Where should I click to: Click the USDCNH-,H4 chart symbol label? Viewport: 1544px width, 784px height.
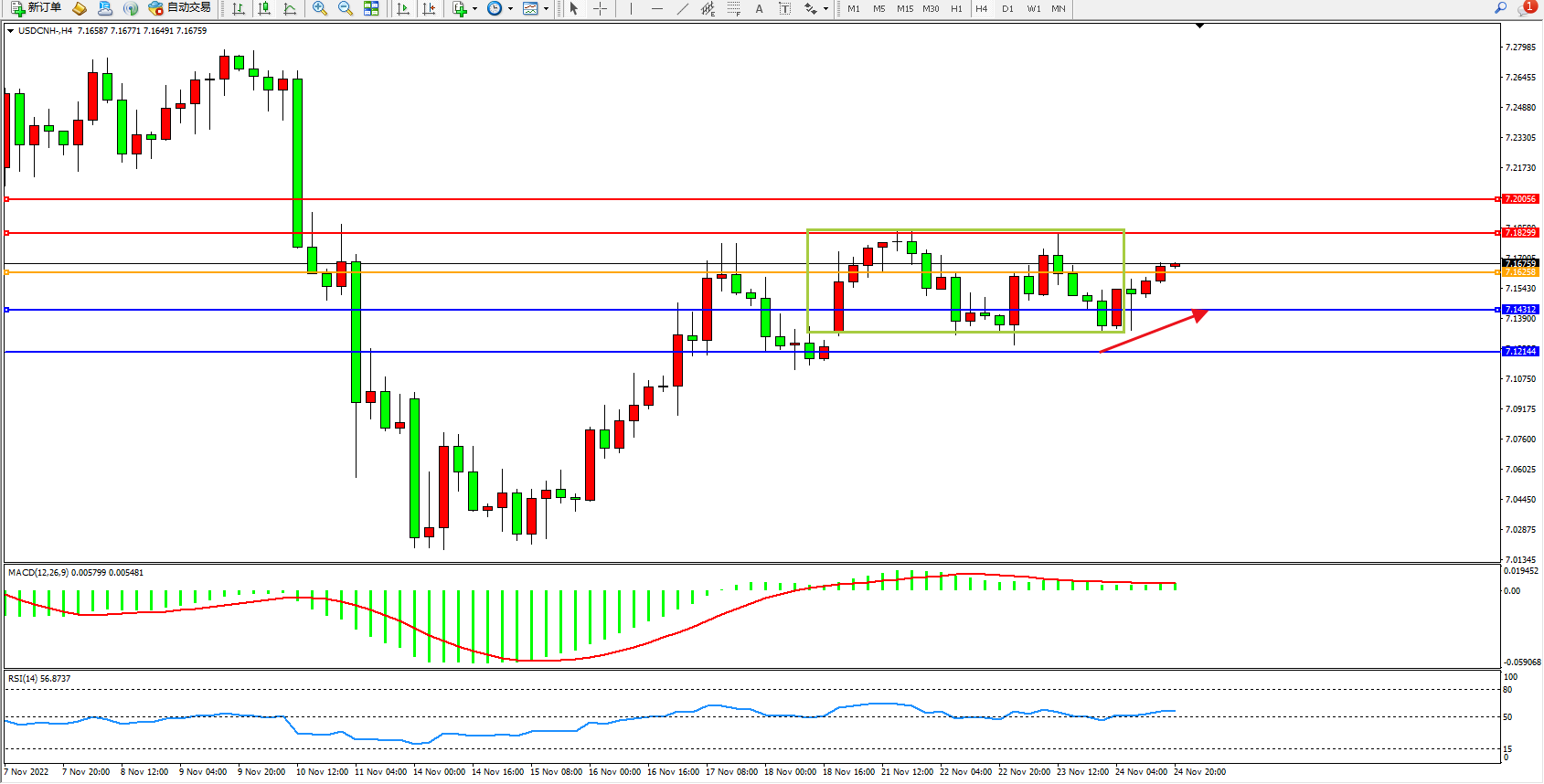click(45, 31)
